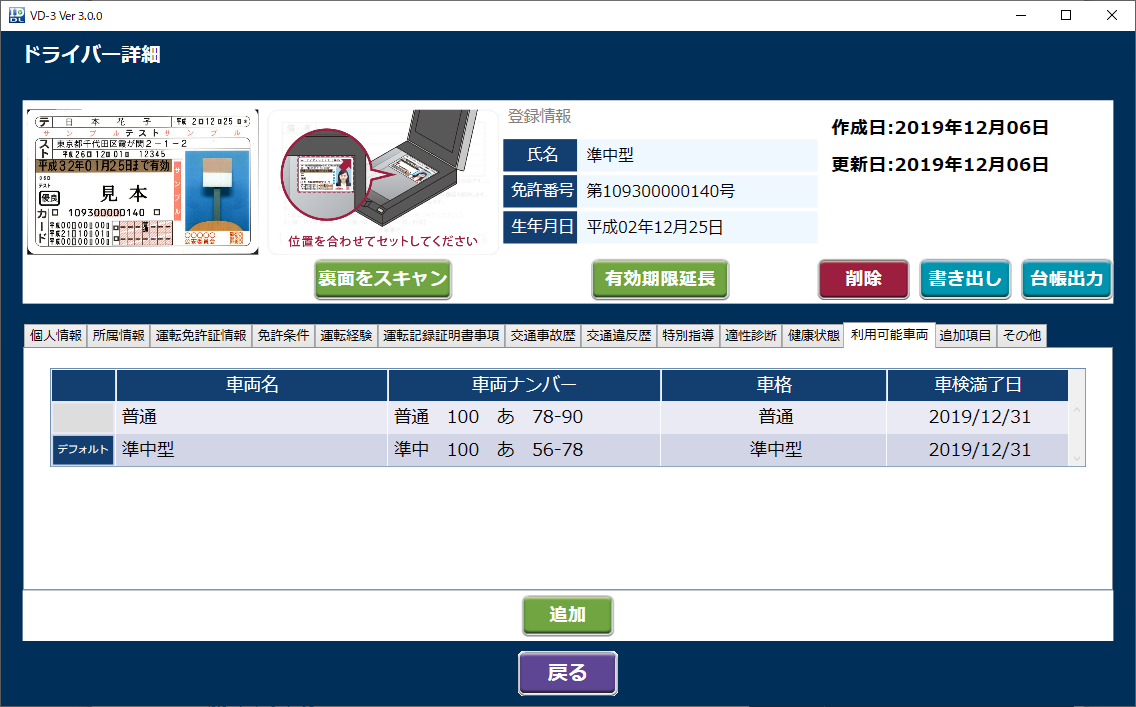Click the scanner placement illustration

383,181
